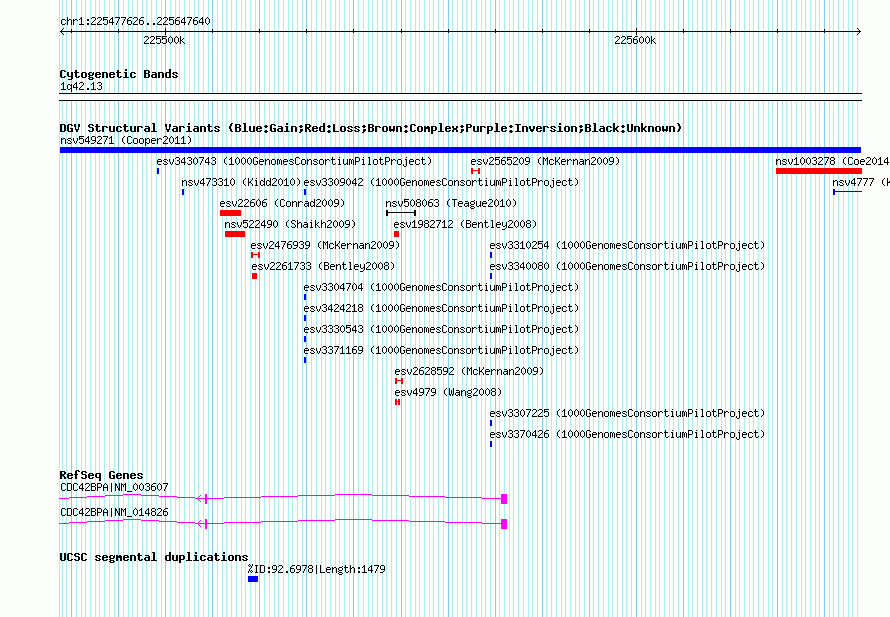This screenshot has height=617, width=890.
Task: Click esv3340080 variant label
Action: point(627,266)
